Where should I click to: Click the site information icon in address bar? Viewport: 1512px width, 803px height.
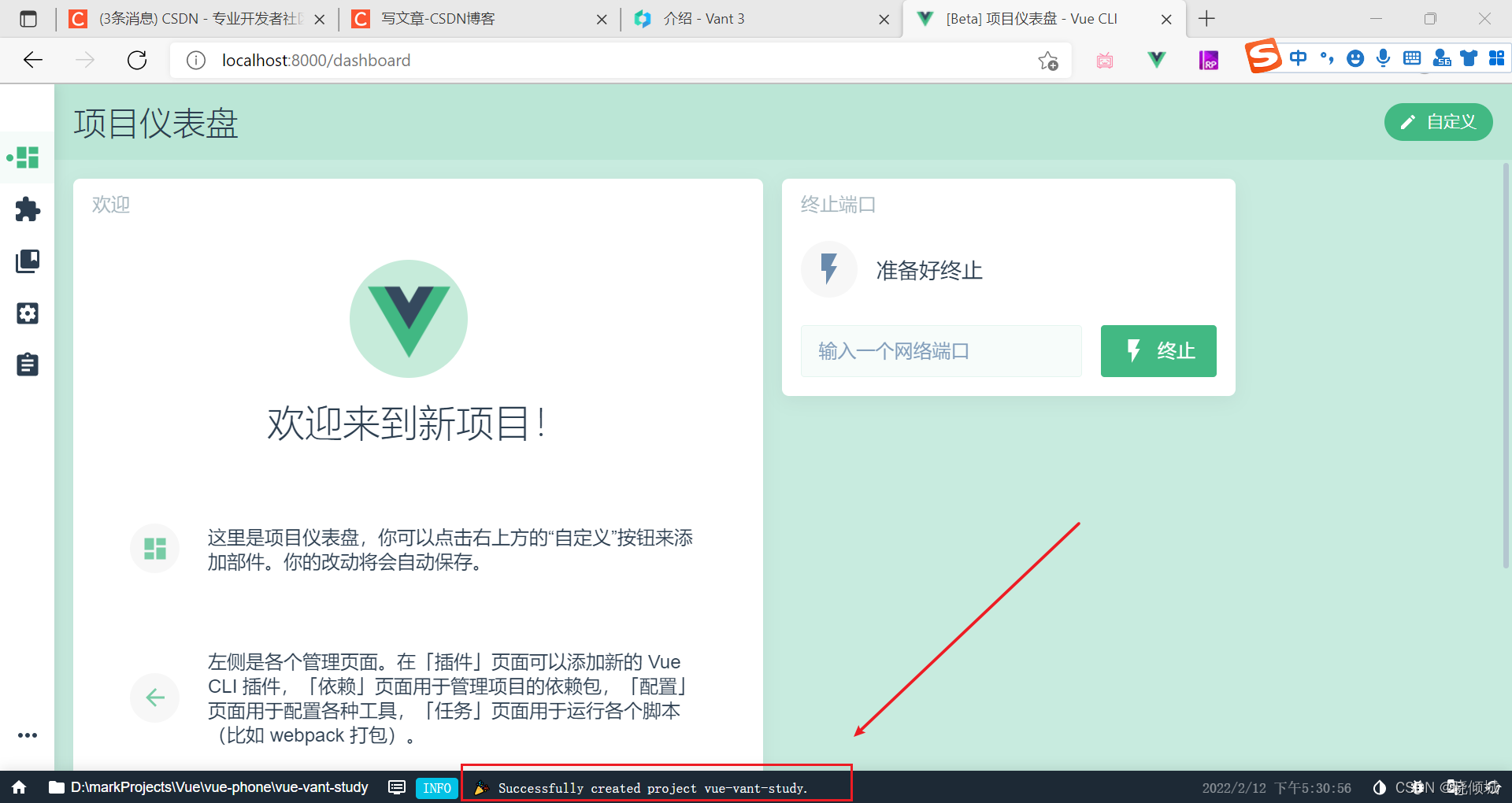click(x=196, y=61)
